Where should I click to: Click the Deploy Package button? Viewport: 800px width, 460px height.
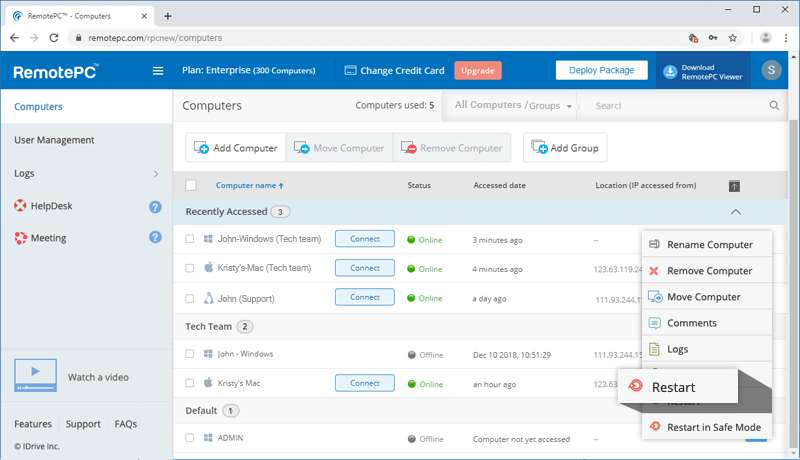[x=602, y=70]
